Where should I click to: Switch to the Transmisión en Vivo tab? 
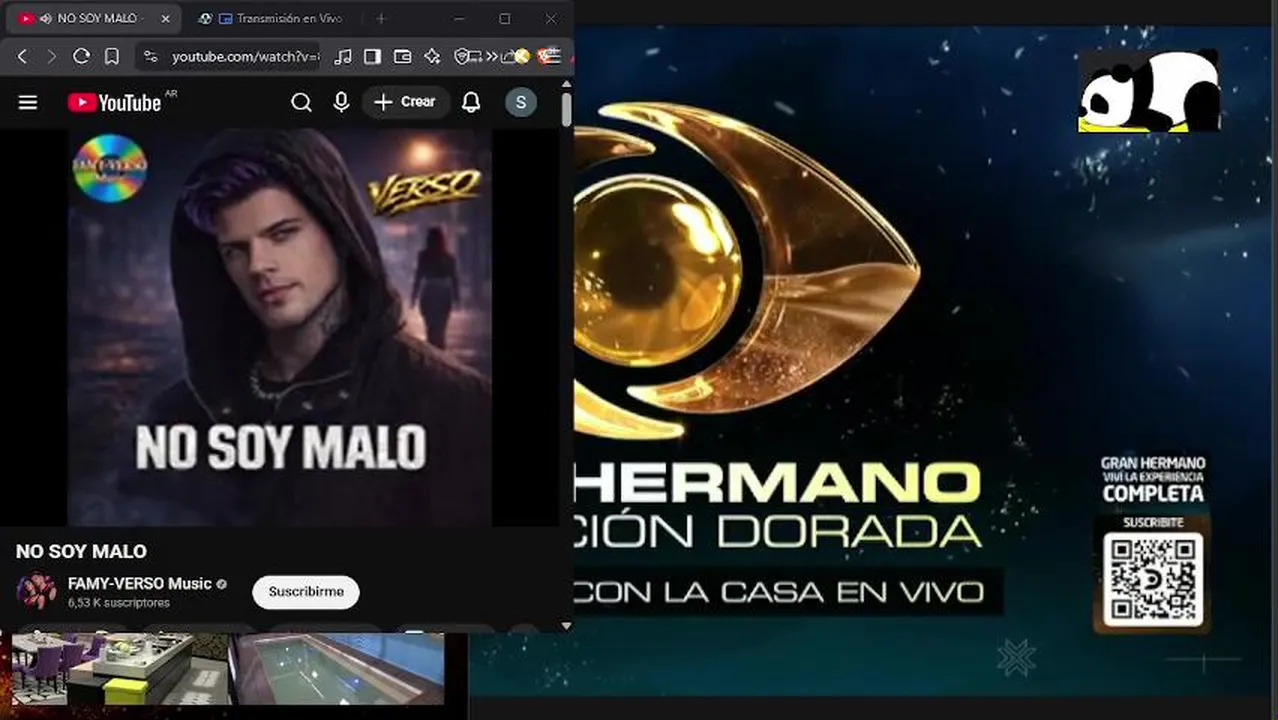[x=270, y=19]
